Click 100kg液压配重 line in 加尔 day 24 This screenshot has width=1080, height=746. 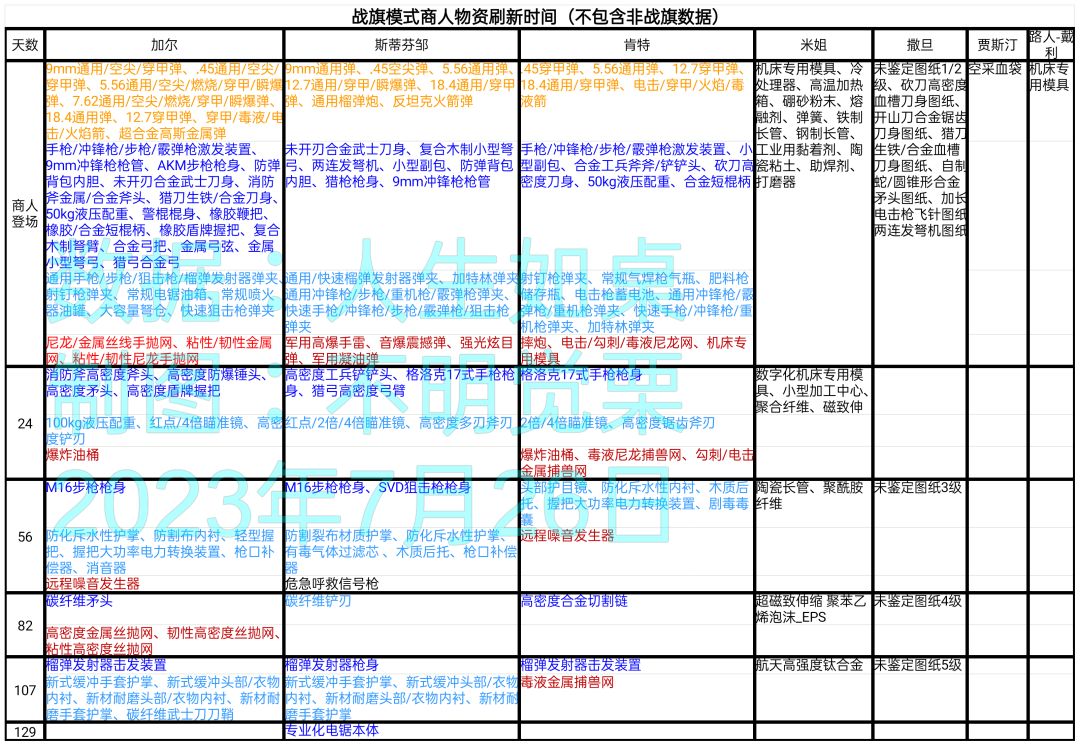[164, 422]
